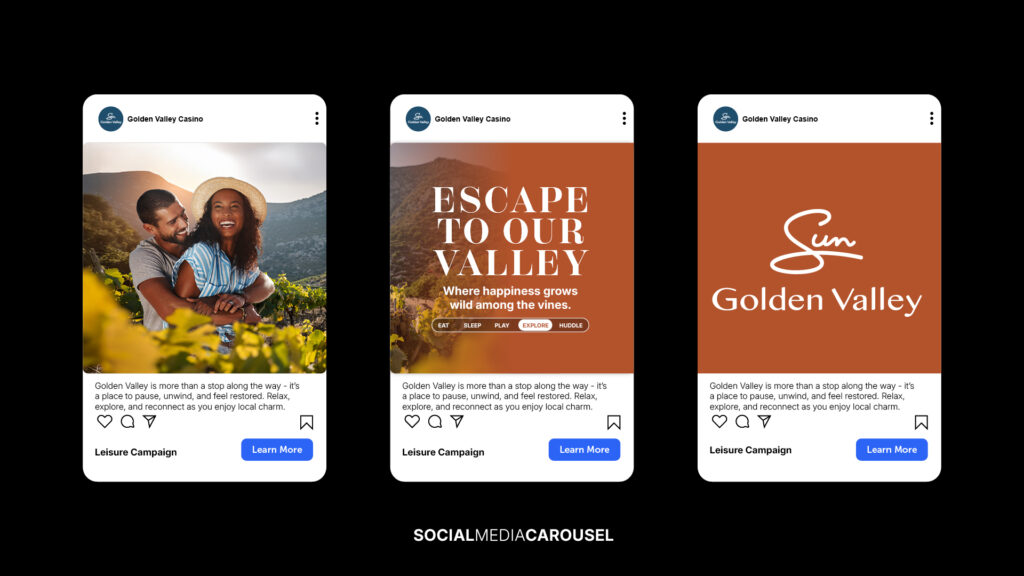Like the third post with heart icon

[720, 421]
